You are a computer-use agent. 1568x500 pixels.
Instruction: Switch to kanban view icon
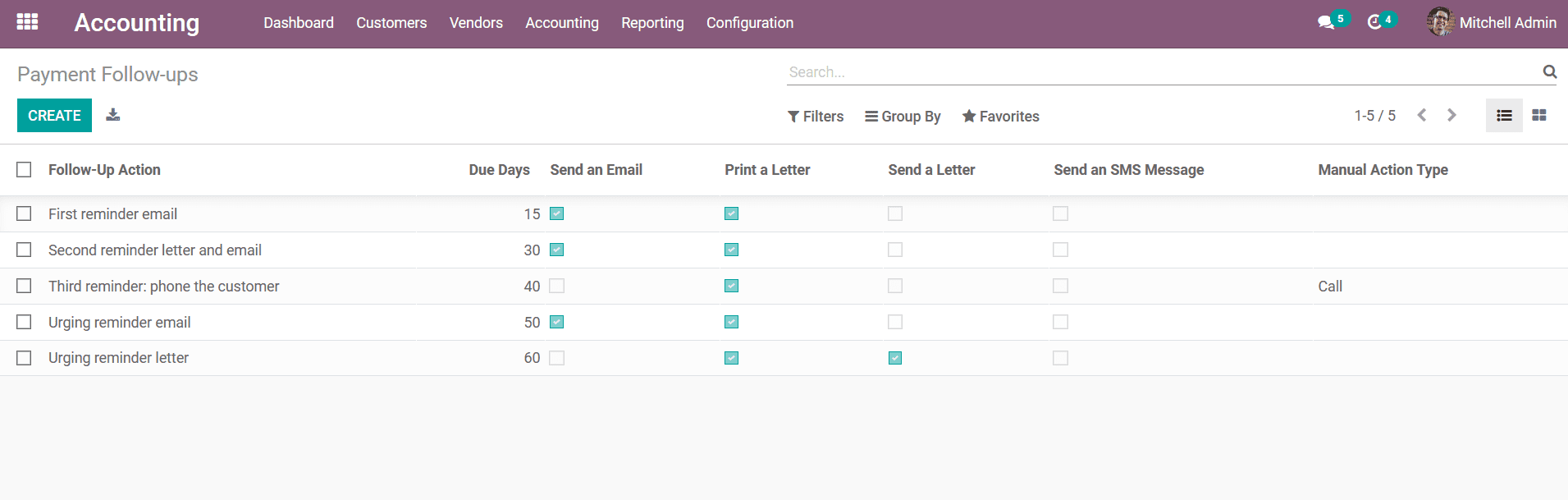pos(1539,116)
